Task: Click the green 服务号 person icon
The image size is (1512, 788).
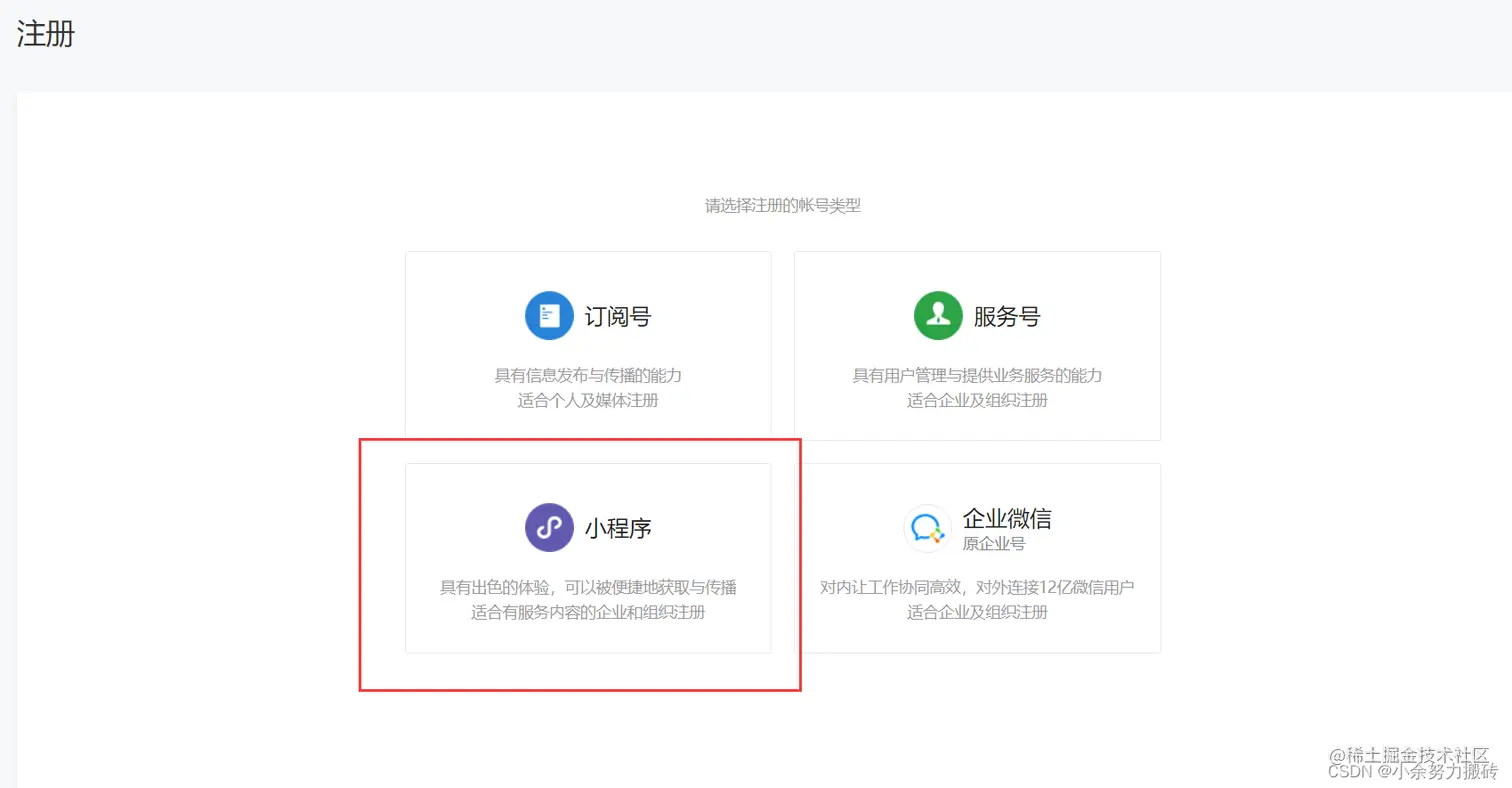Action: coord(938,316)
